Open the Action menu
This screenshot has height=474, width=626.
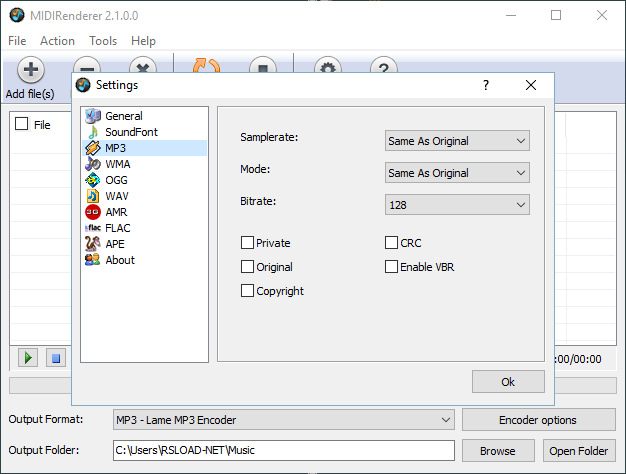[57, 41]
